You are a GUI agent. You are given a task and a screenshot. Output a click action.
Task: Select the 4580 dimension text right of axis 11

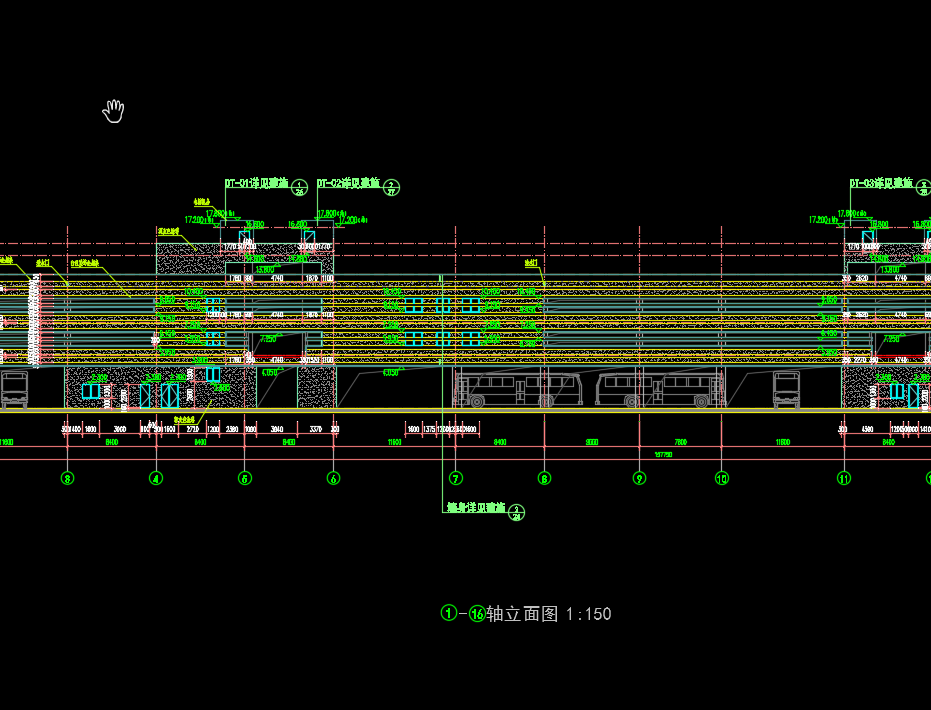pyautogui.click(x=867, y=429)
